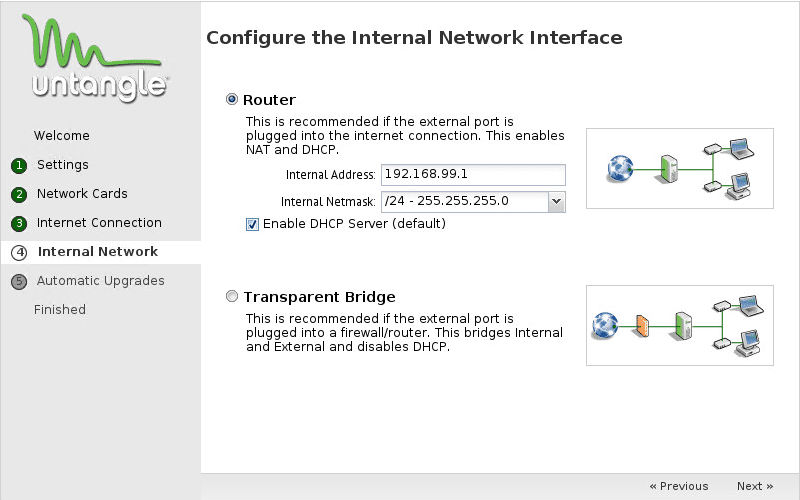Select the Router radio option
This screenshot has height=500, width=800.
click(232, 100)
